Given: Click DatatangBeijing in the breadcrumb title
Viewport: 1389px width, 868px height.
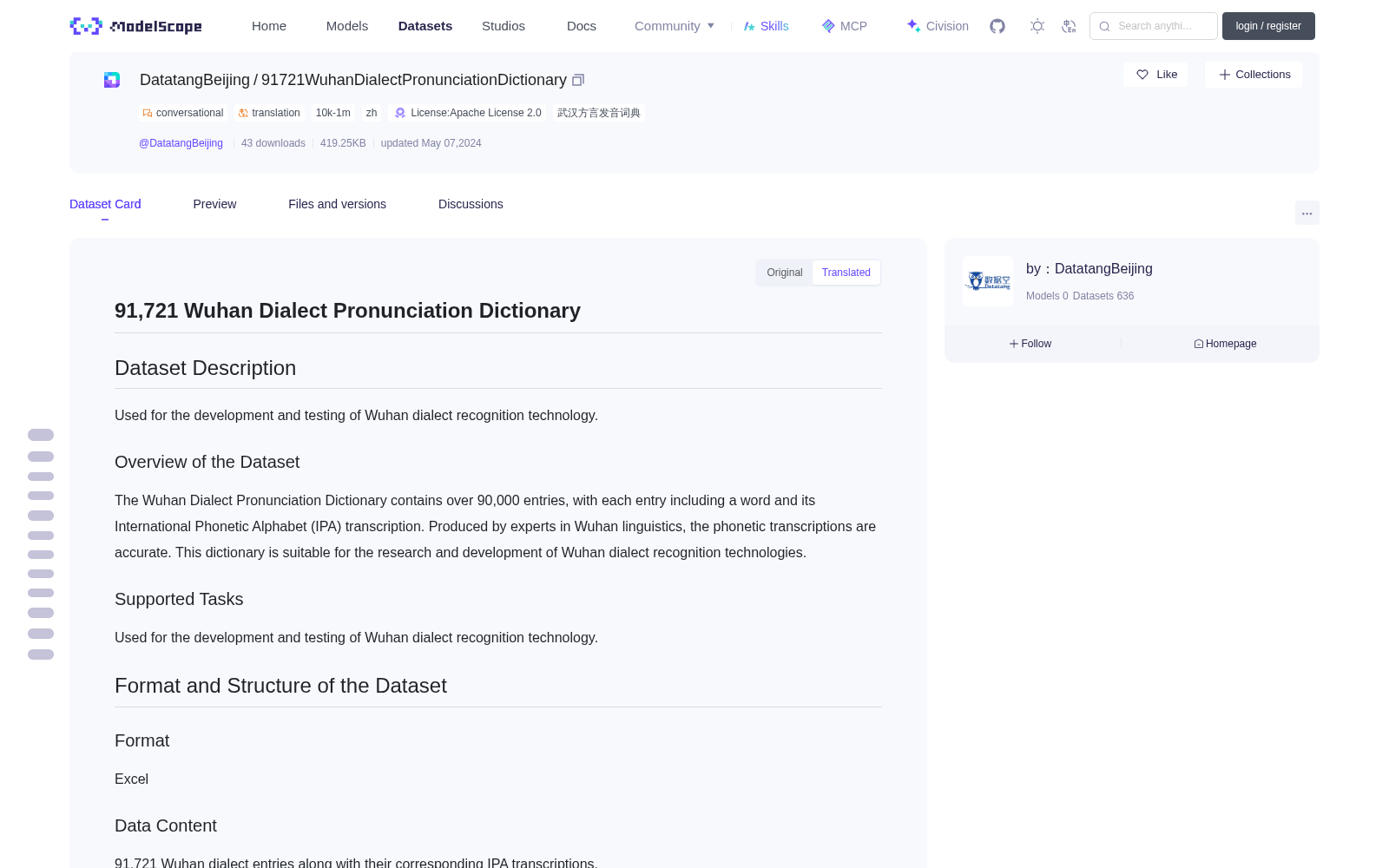Looking at the screenshot, I should click(x=194, y=80).
